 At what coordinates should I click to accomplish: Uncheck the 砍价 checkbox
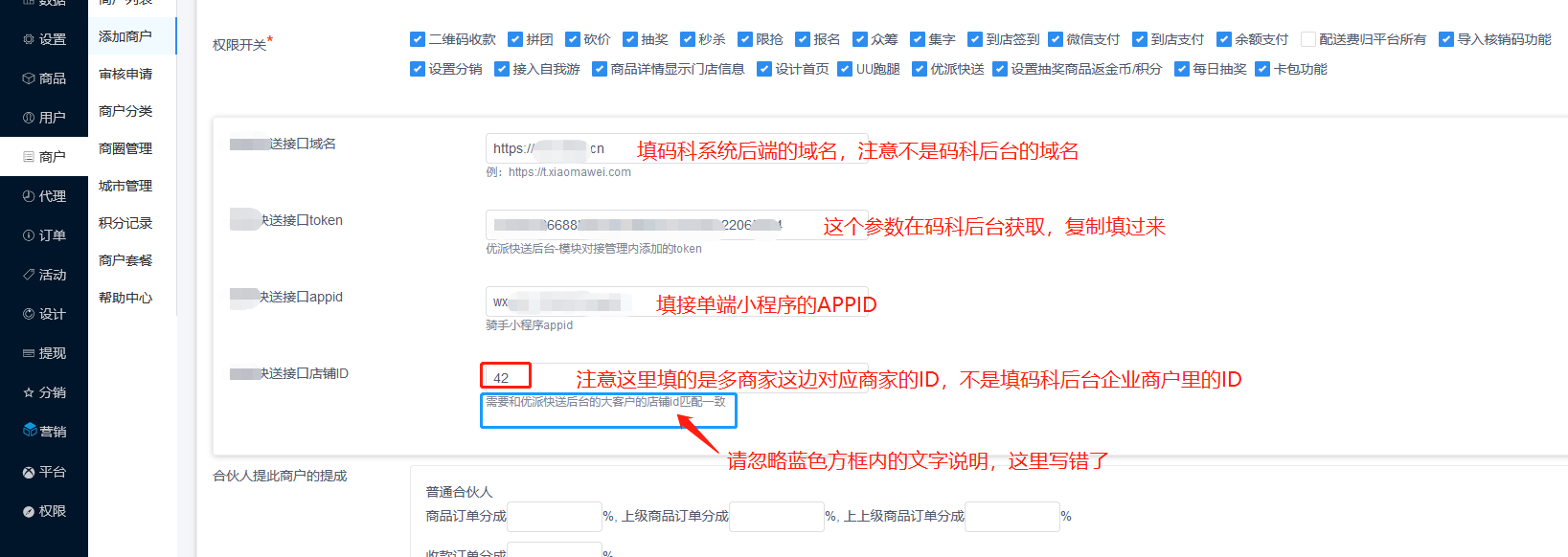click(x=573, y=39)
